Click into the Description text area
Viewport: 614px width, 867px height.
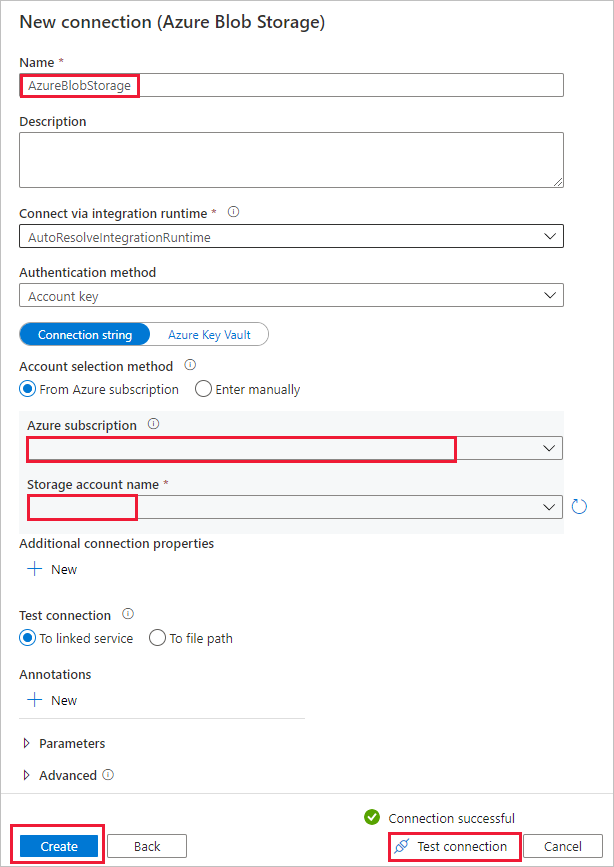click(x=291, y=160)
